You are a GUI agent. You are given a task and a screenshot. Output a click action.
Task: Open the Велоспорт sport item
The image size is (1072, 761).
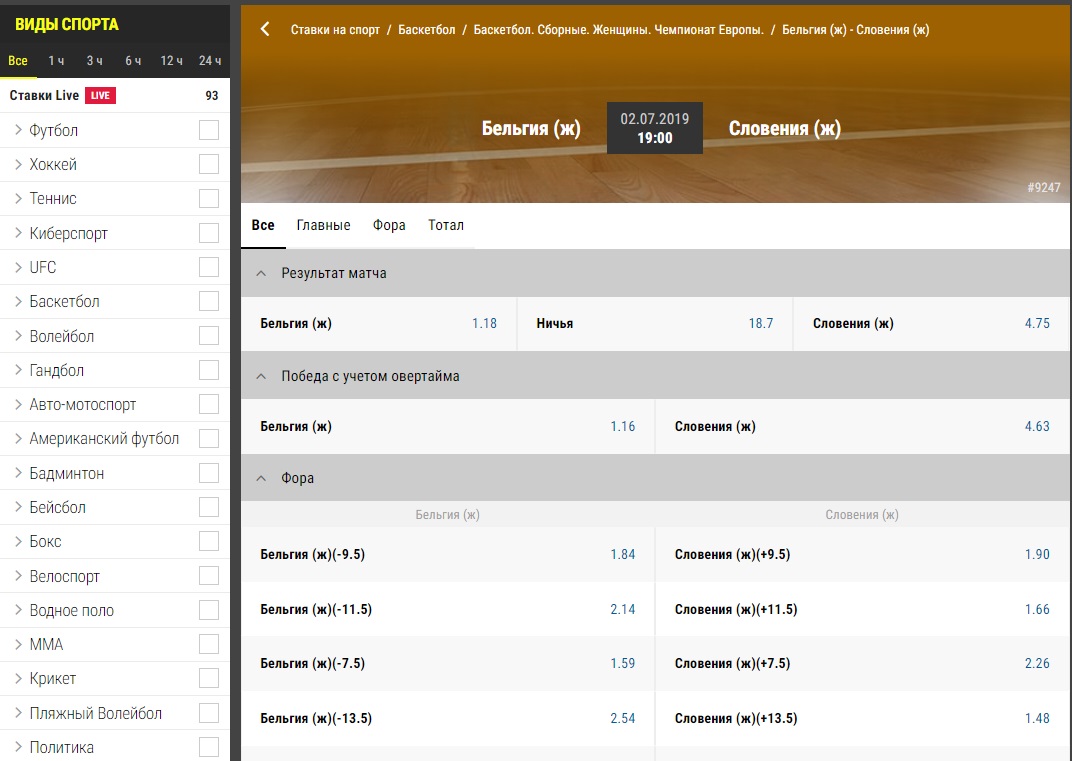tap(64, 576)
